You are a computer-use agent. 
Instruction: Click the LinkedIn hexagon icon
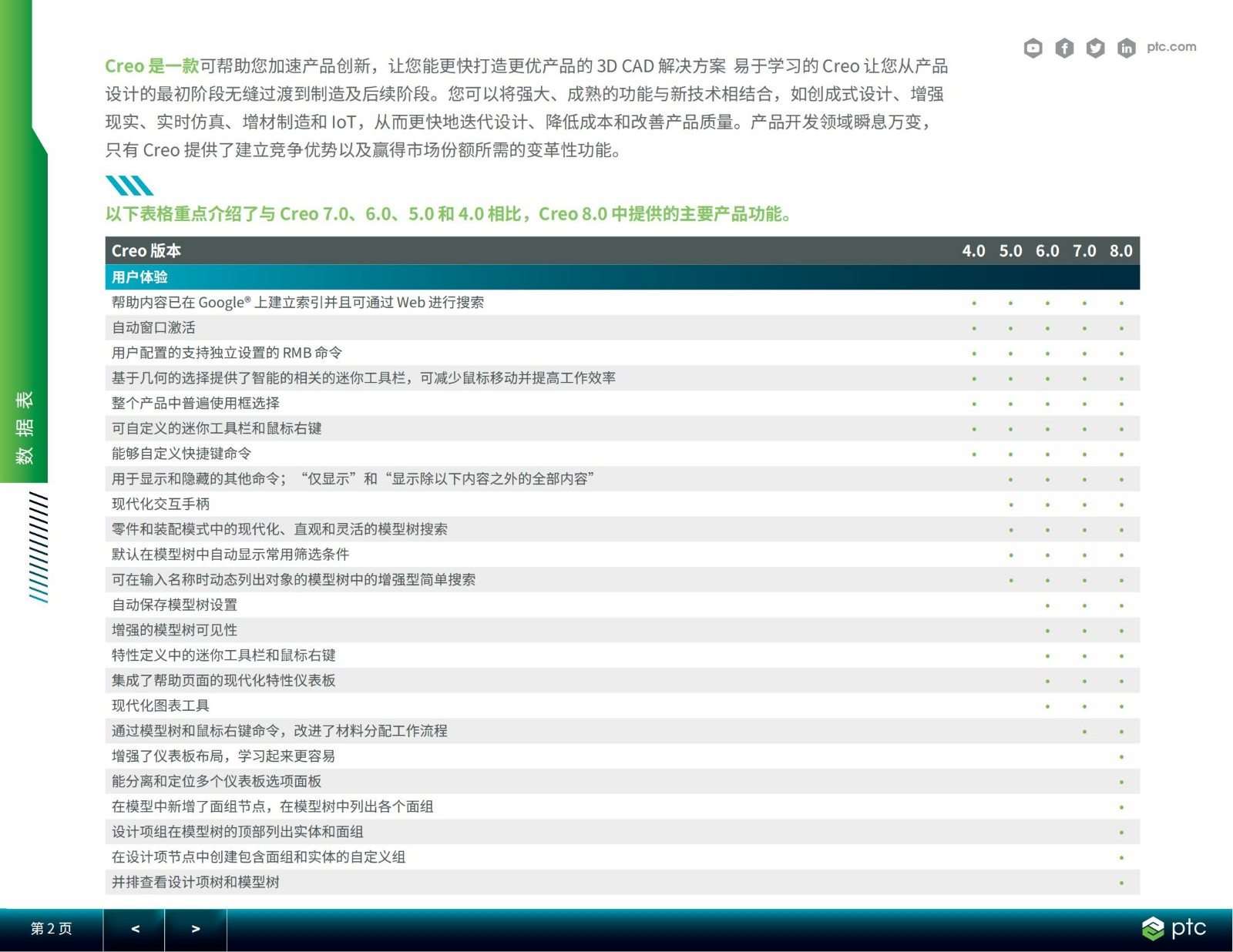click(x=1126, y=49)
